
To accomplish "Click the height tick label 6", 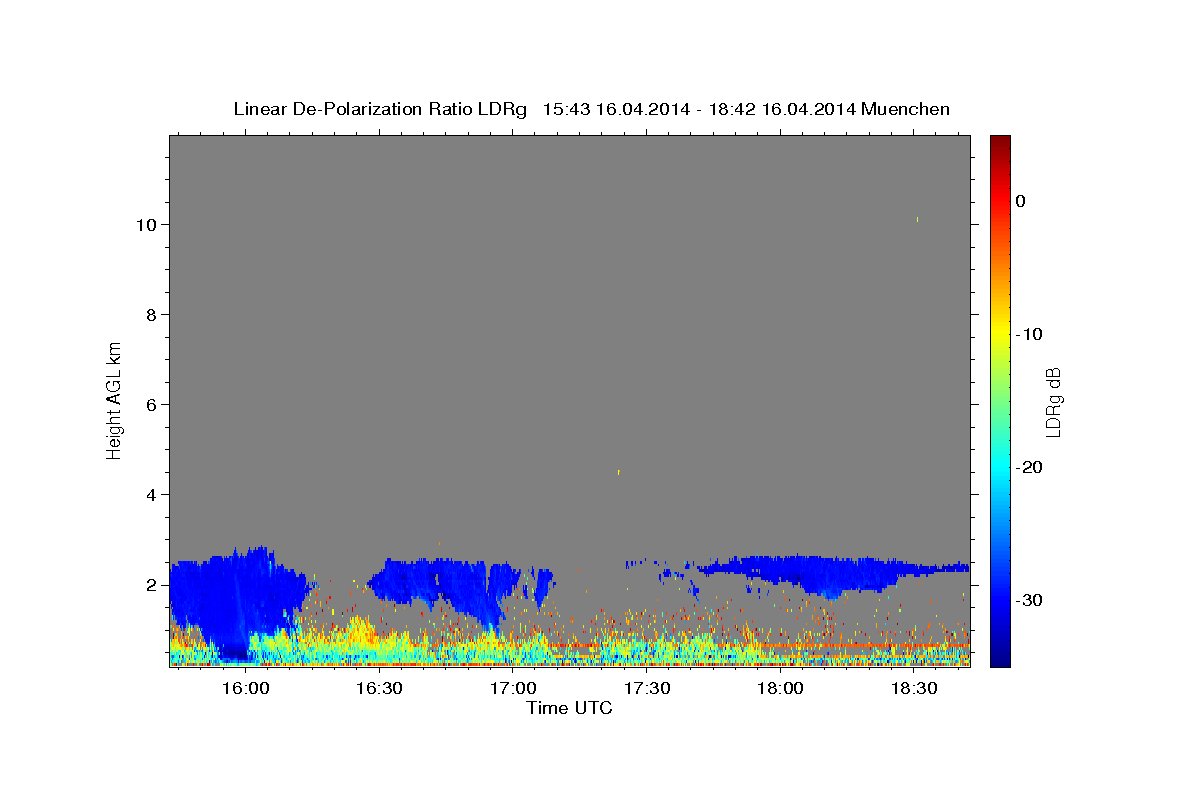I will point(153,404).
